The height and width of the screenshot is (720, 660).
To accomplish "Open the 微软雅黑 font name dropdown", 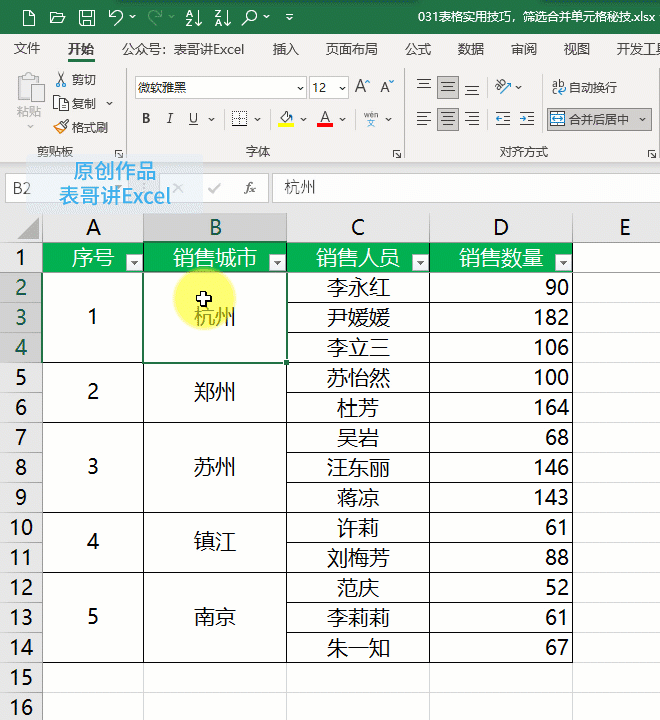I will pos(300,88).
